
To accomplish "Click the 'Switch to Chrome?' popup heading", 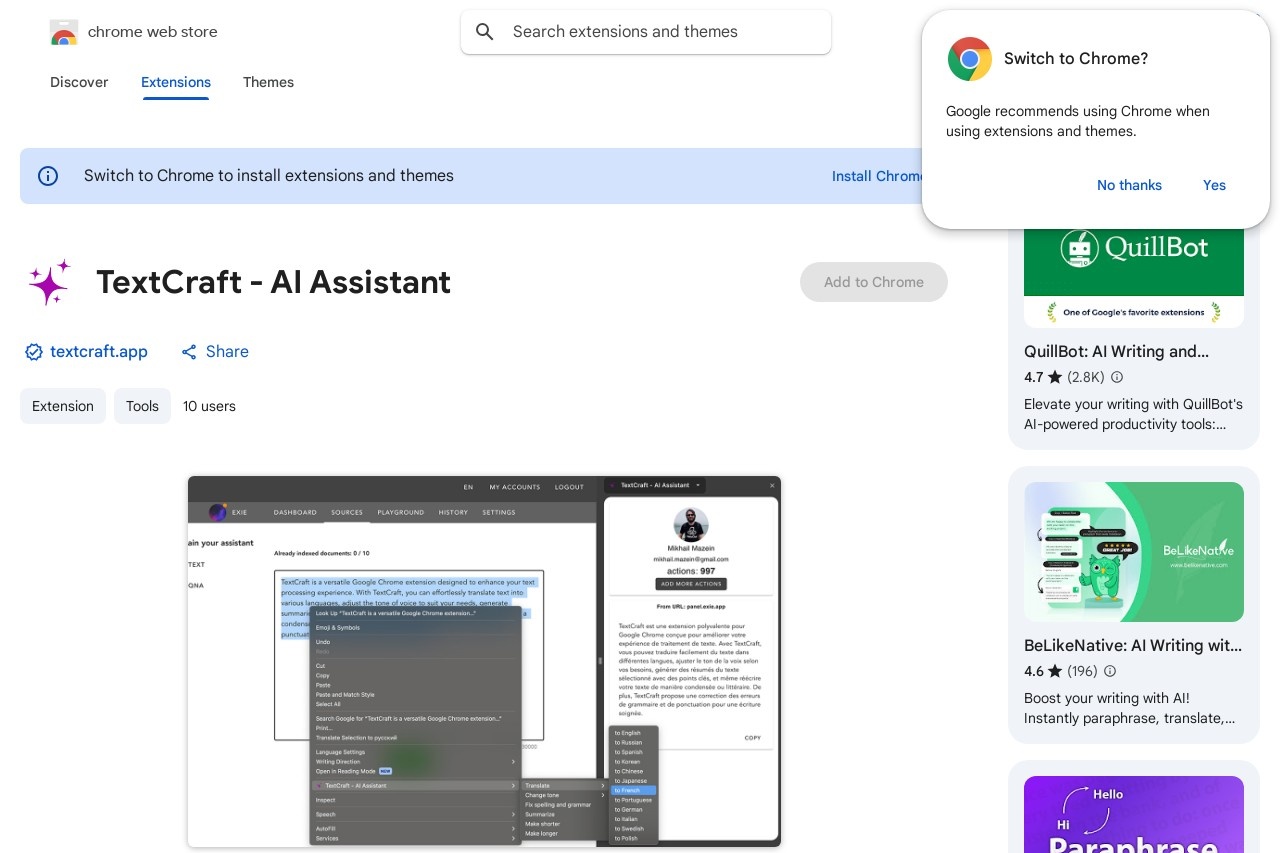I will 1076,59.
